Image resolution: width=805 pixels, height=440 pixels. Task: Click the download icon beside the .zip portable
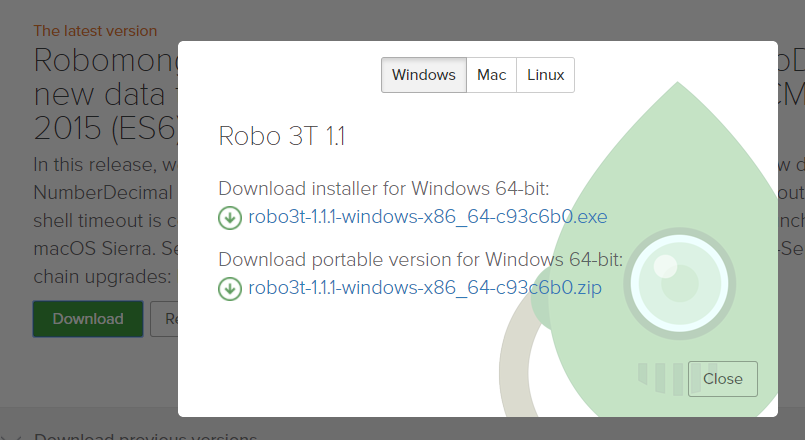(230, 289)
